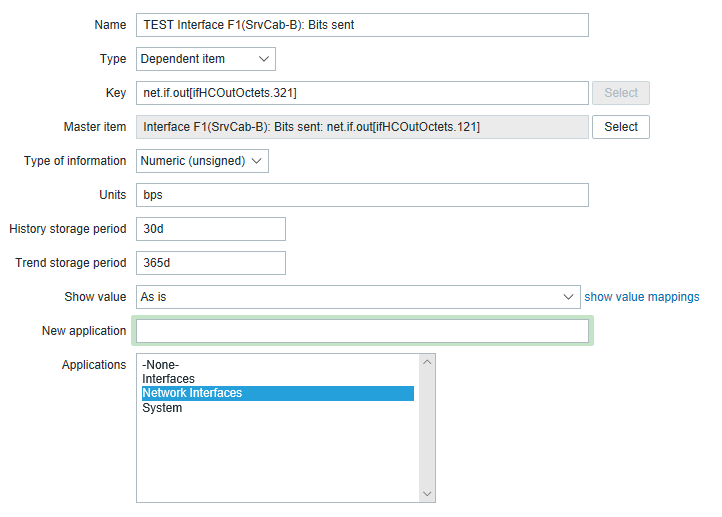Click the Trend storage period field
The height and width of the screenshot is (517, 722).
[211, 263]
